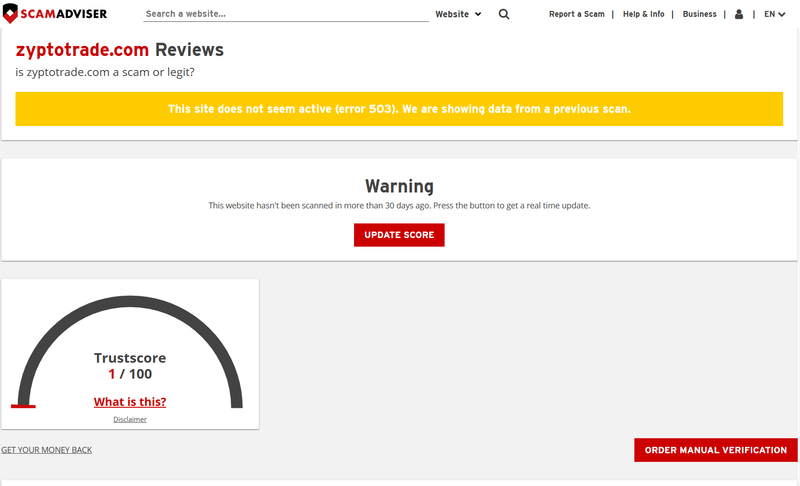
Task: Click 'is zyptotrade.com a scam or legit?' text
Action: (105, 72)
